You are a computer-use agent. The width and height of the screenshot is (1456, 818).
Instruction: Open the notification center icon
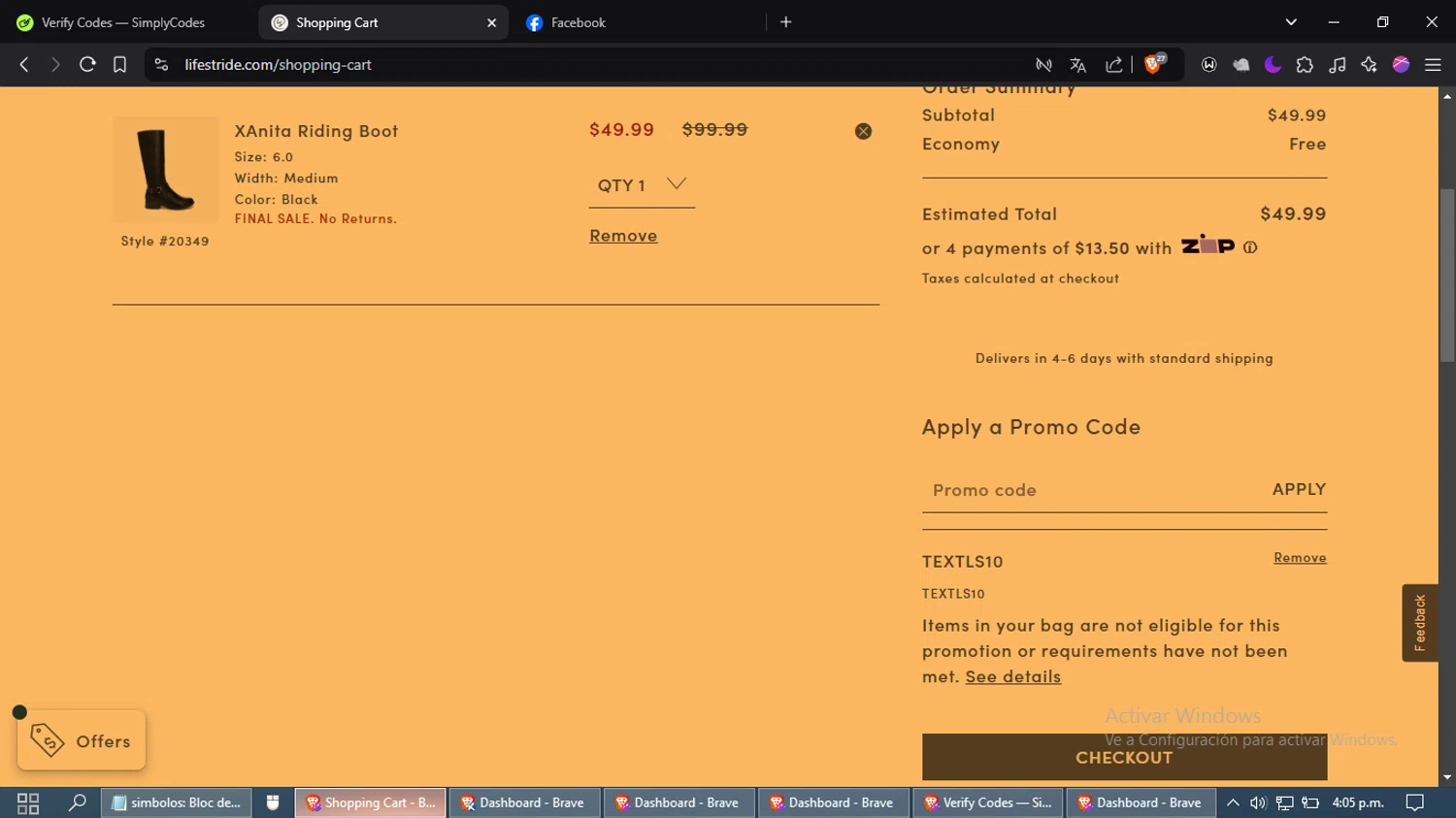[x=1415, y=802]
